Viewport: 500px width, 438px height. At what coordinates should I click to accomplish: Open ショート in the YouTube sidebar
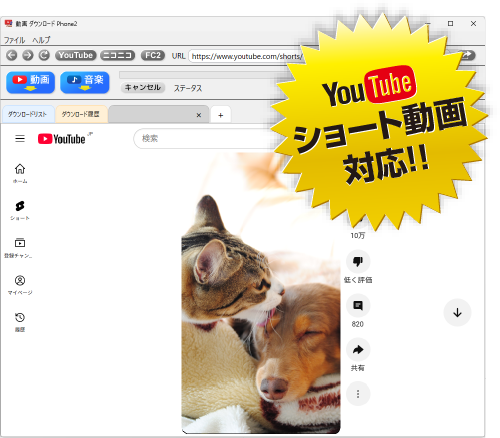tap(20, 210)
